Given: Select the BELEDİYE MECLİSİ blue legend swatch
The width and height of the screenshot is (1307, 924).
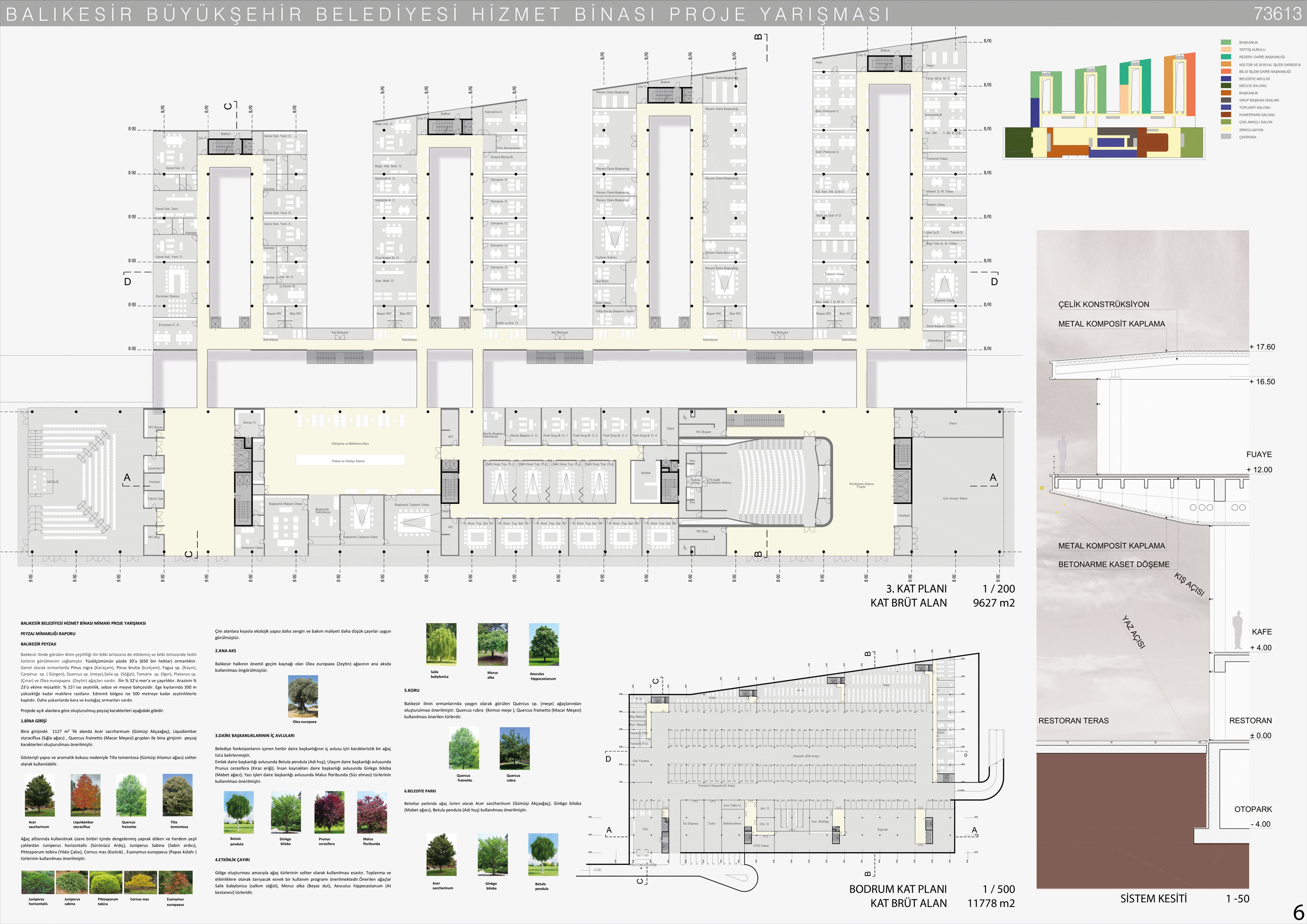Looking at the screenshot, I should point(1226,78).
